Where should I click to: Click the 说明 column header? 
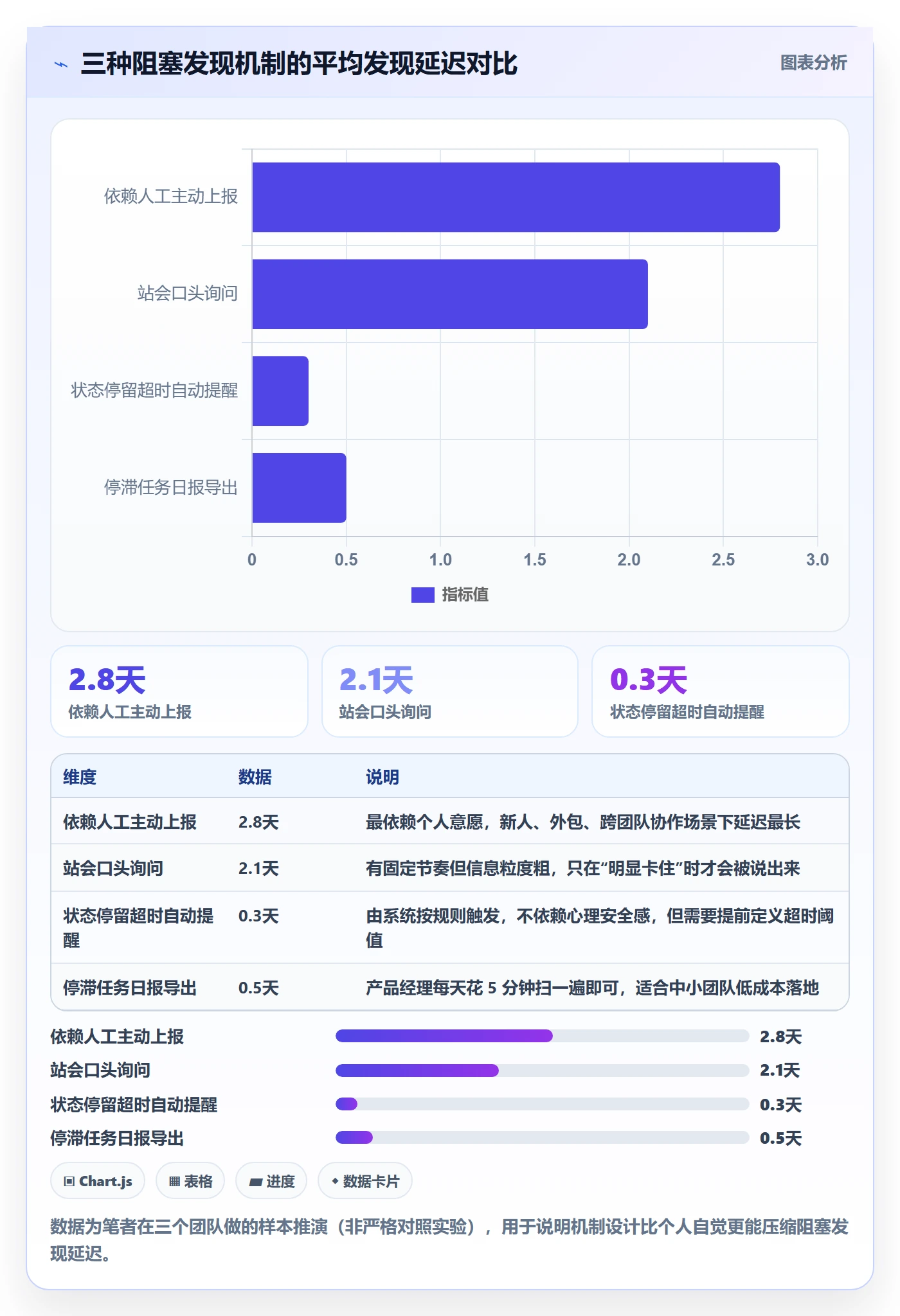(382, 777)
